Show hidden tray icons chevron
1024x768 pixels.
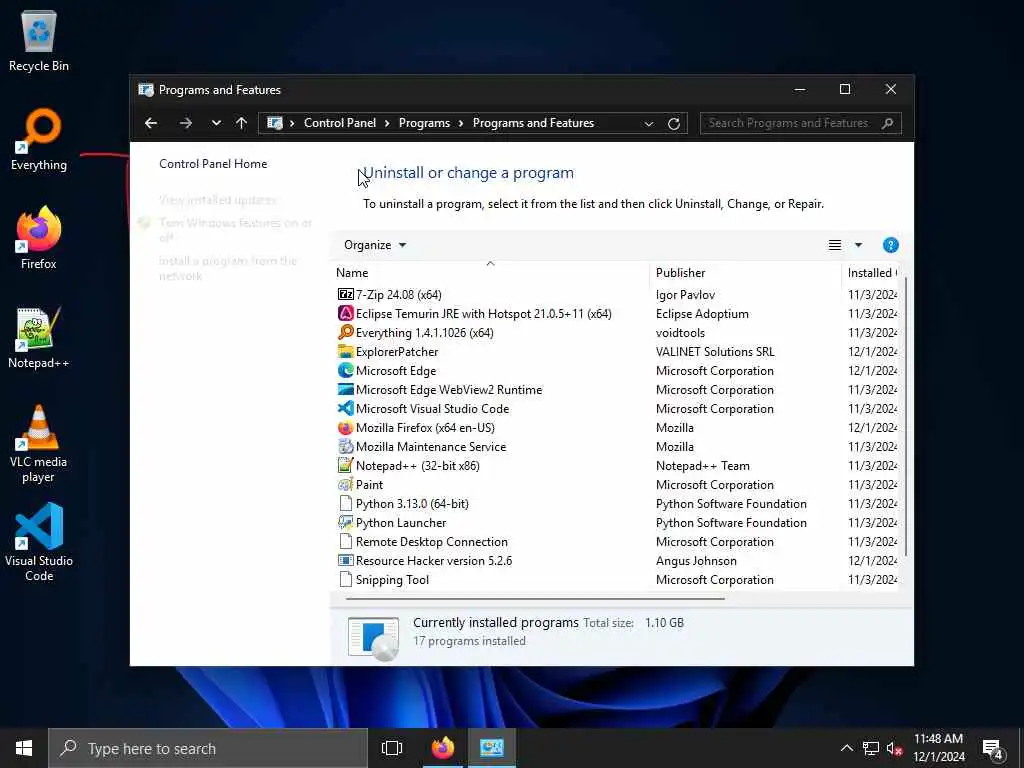(x=846, y=748)
